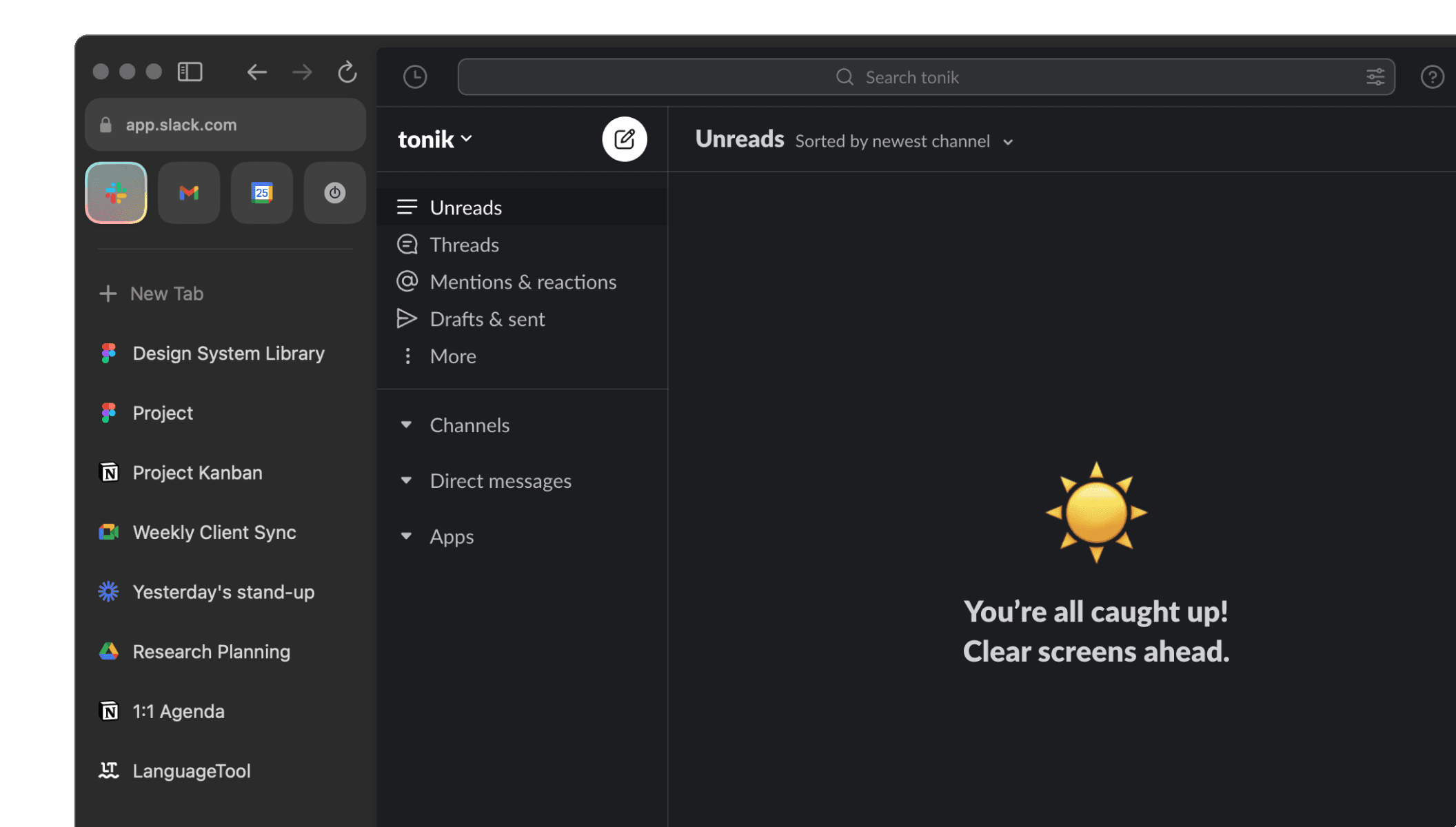
Task: Select the pinned Gmail tab icon
Action: coord(189,193)
